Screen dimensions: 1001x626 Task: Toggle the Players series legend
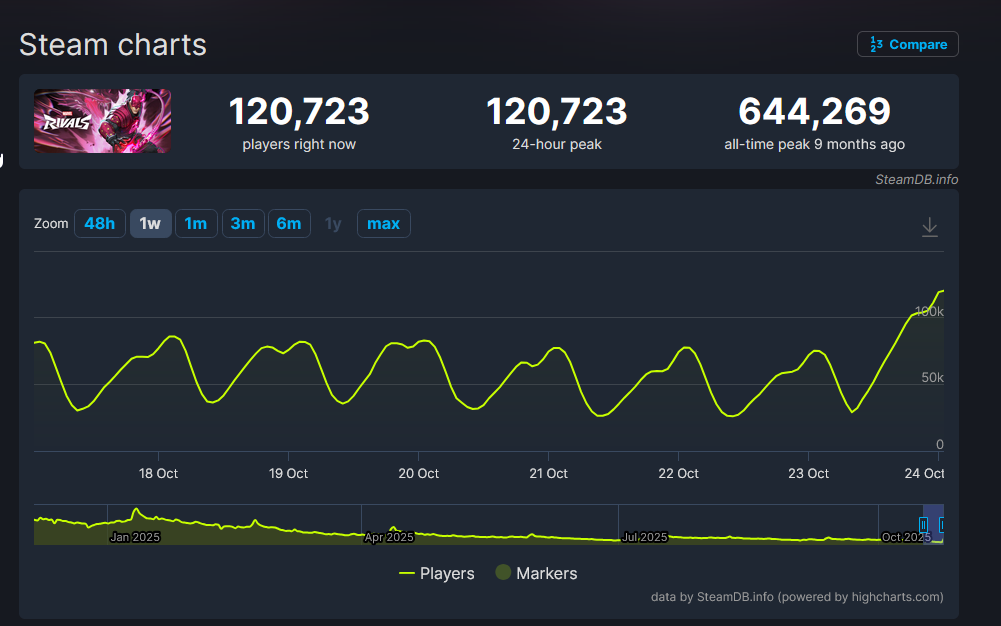click(x=437, y=573)
